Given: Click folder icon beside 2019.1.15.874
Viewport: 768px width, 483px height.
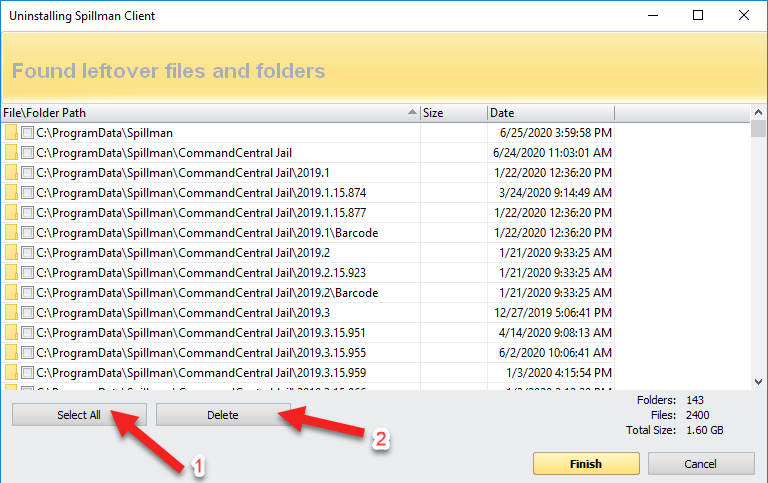Looking at the screenshot, I should pos(11,193).
